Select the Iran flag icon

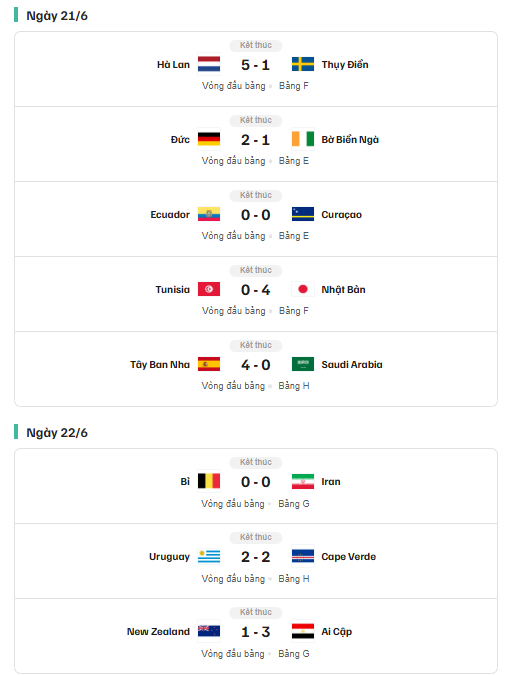click(x=303, y=481)
